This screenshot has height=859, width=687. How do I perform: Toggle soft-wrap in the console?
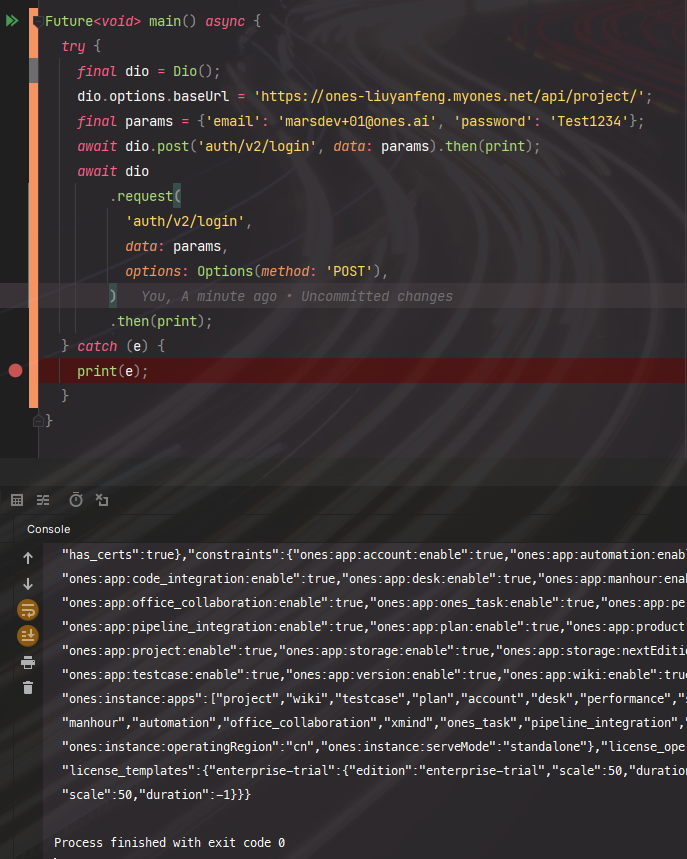click(28, 610)
